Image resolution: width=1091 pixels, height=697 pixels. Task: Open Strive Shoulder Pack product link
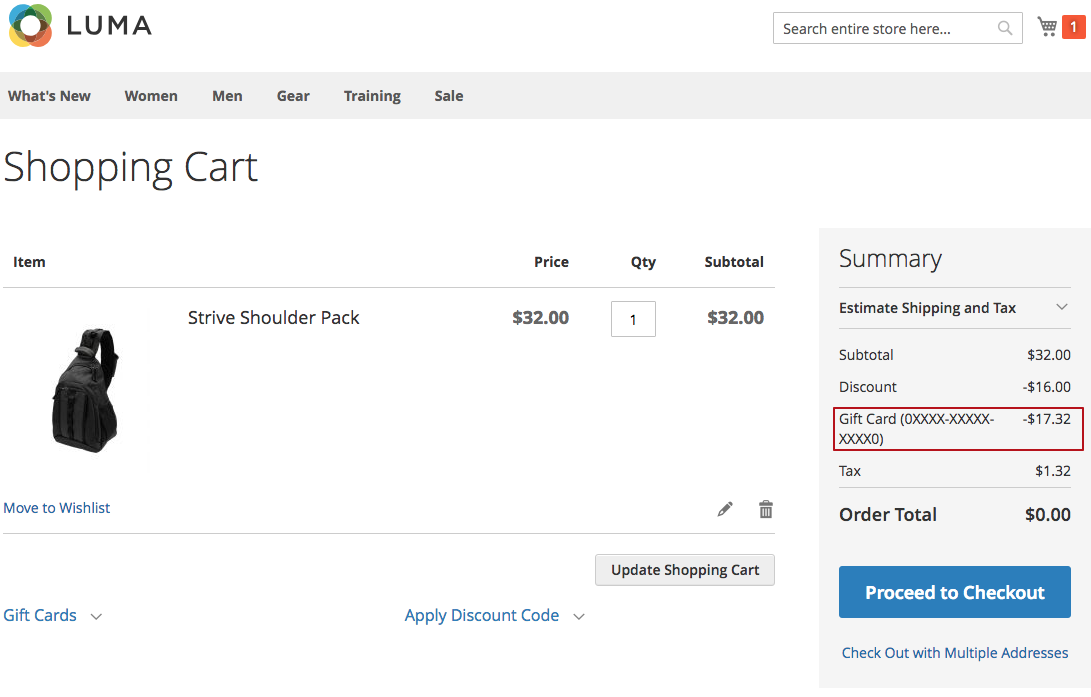(273, 317)
